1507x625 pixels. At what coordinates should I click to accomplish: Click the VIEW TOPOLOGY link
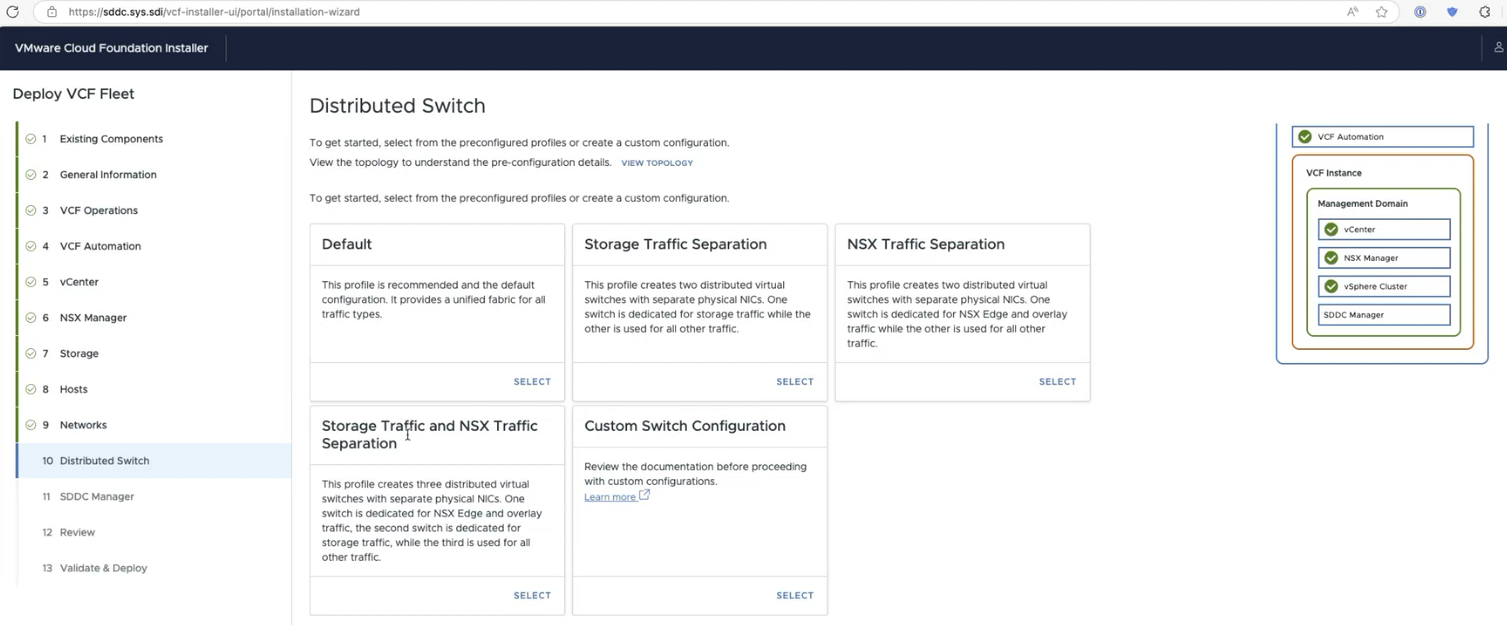pos(657,163)
